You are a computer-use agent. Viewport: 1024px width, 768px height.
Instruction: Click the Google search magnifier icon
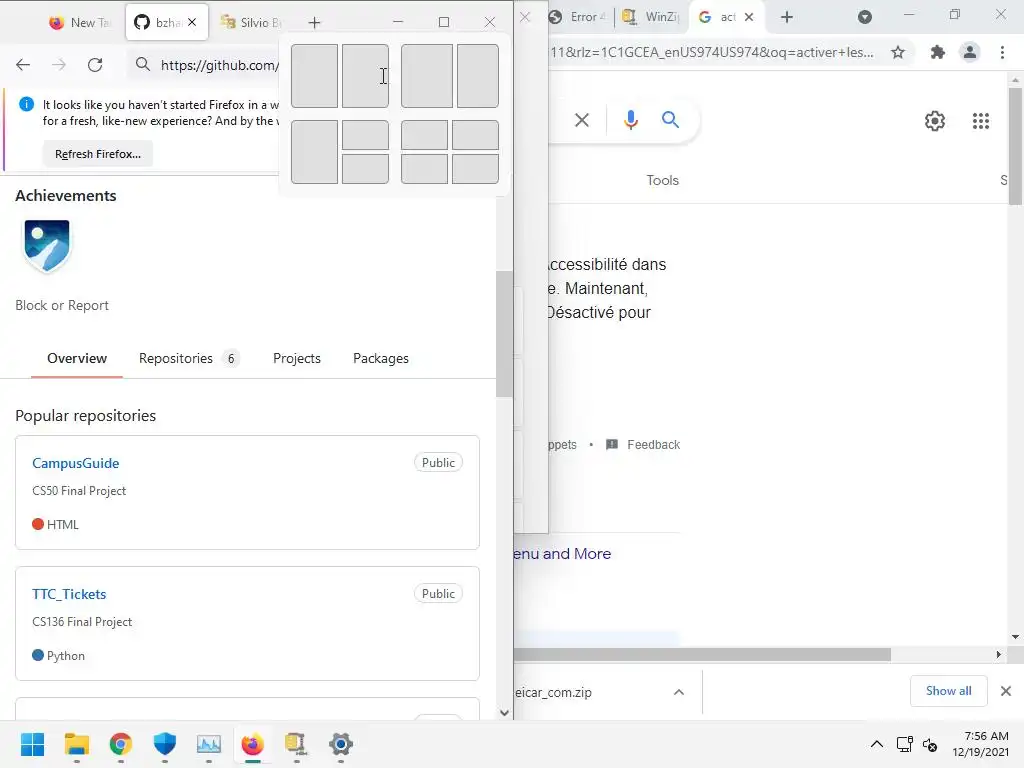click(x=670, y=120)
